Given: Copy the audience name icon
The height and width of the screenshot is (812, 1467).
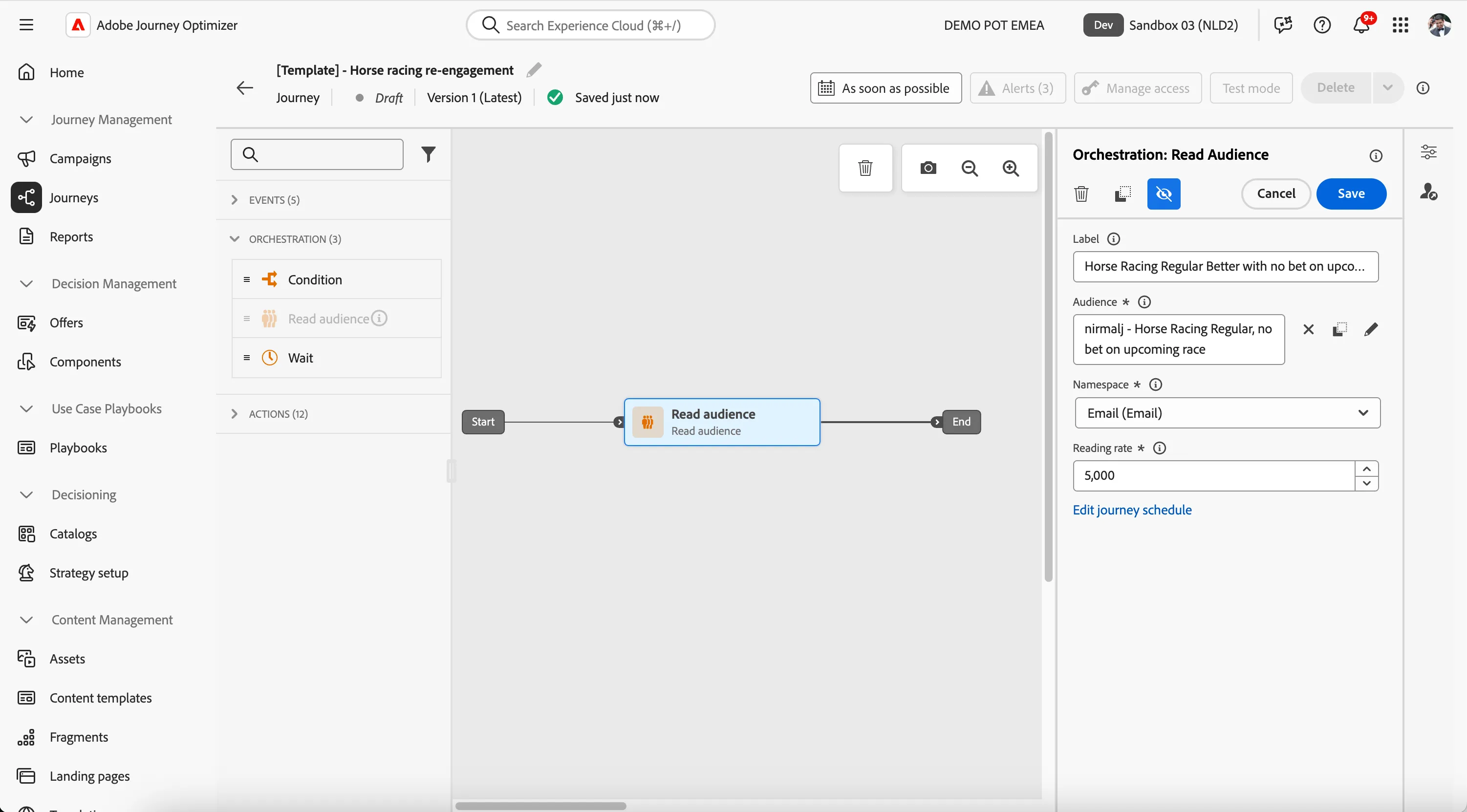Looking at the screenshot, I should [x=1339, y=329].
